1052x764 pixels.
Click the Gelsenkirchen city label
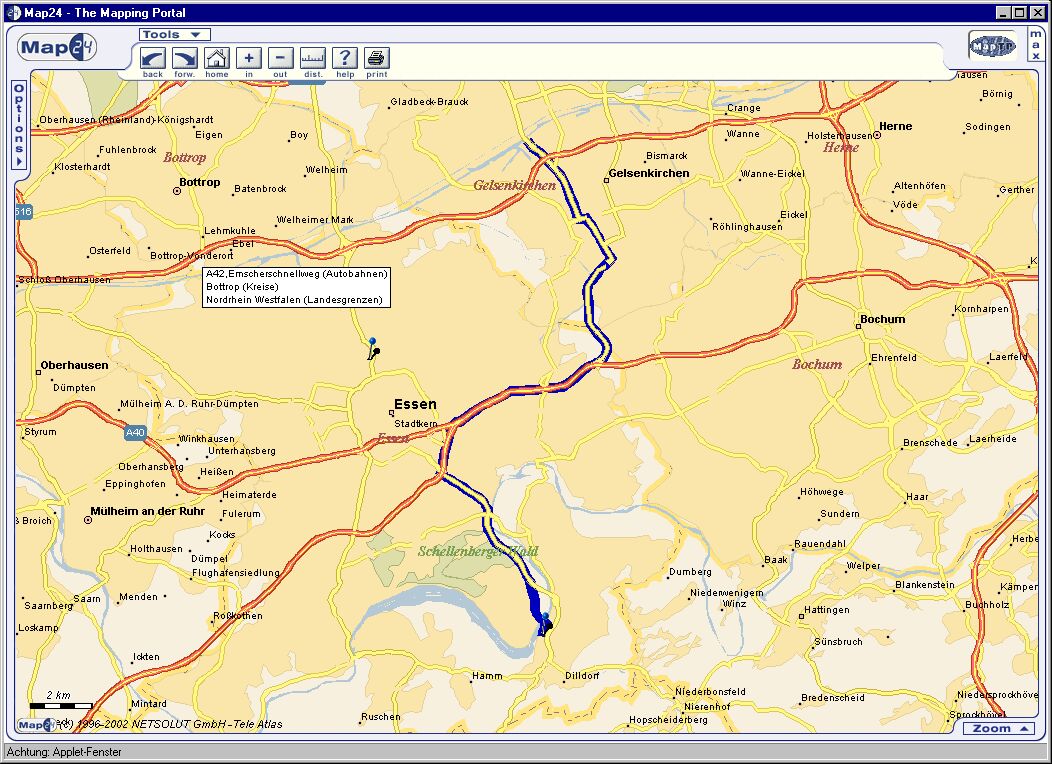coord(649,173)
